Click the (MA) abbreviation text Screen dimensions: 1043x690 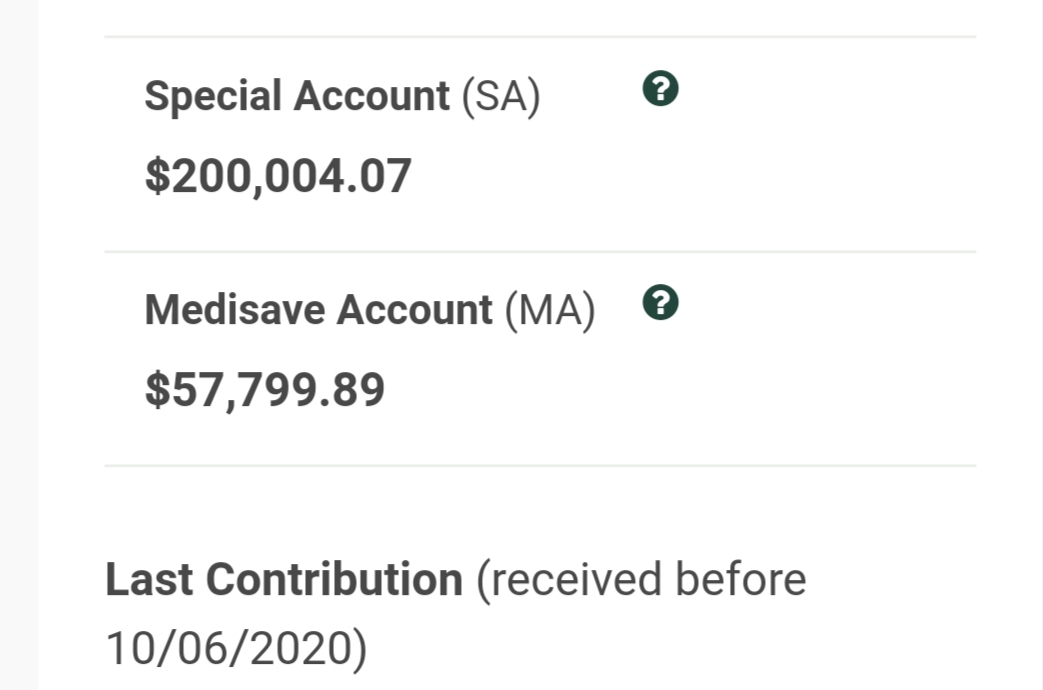(x=550, y=310)
